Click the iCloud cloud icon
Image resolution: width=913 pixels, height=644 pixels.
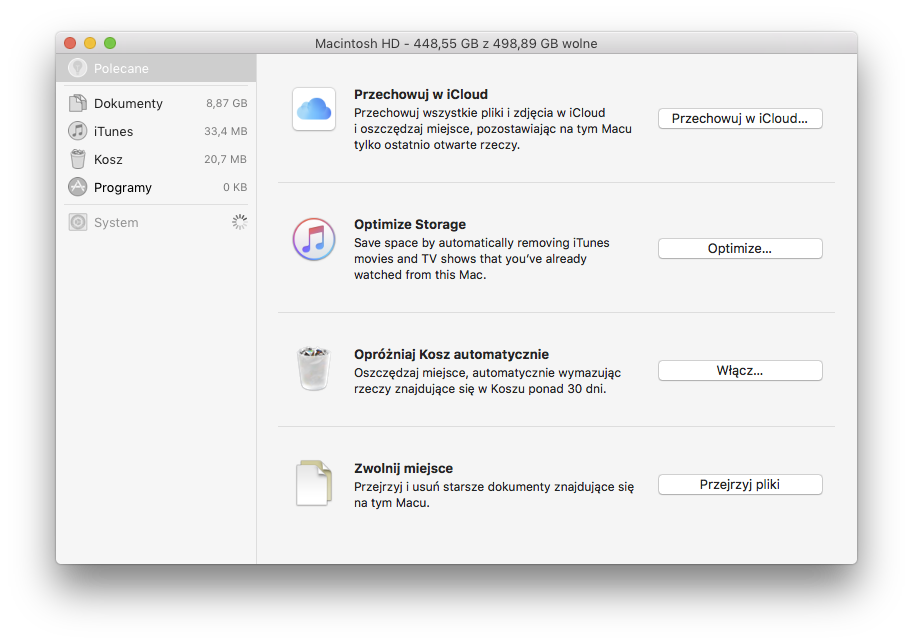[x=314, y=109]
